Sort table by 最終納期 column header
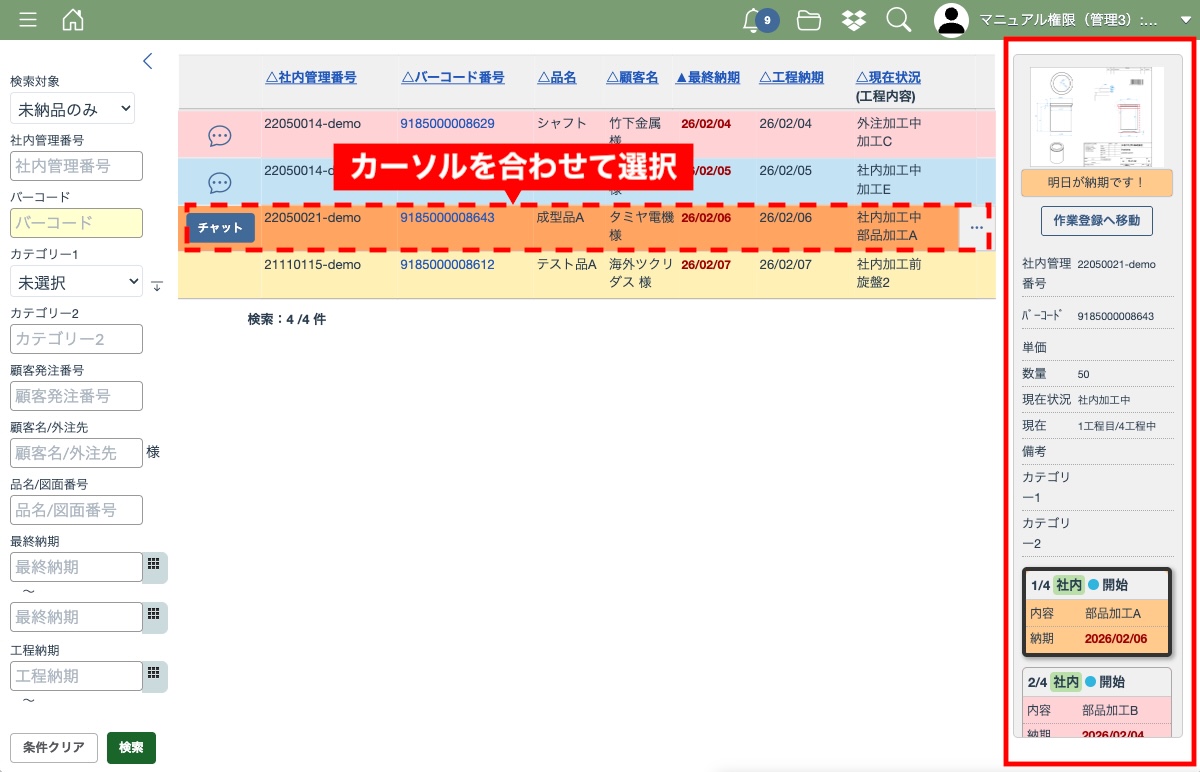The width and height of the screenshot is (1200, 772). tap(707, 77)
